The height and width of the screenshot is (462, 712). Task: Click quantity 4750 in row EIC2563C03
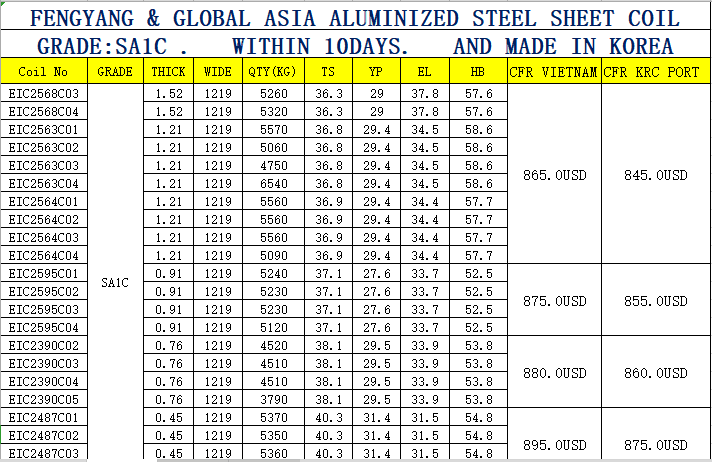(273, 165)
